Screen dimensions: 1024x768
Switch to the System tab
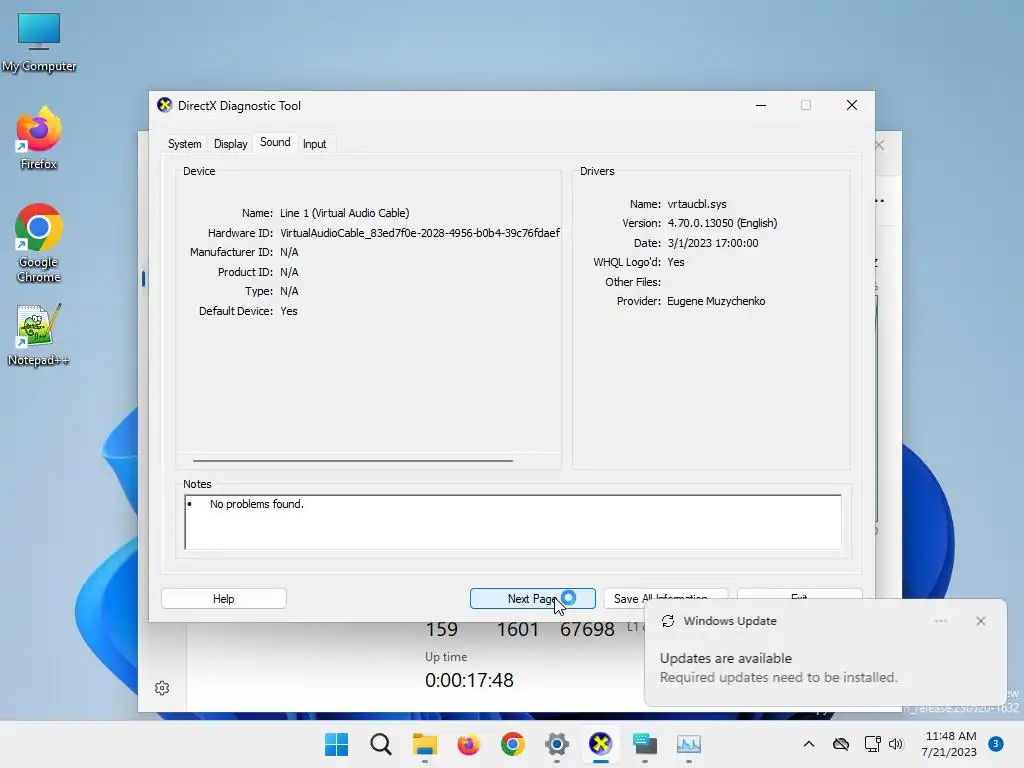click(x=184, y=144)
